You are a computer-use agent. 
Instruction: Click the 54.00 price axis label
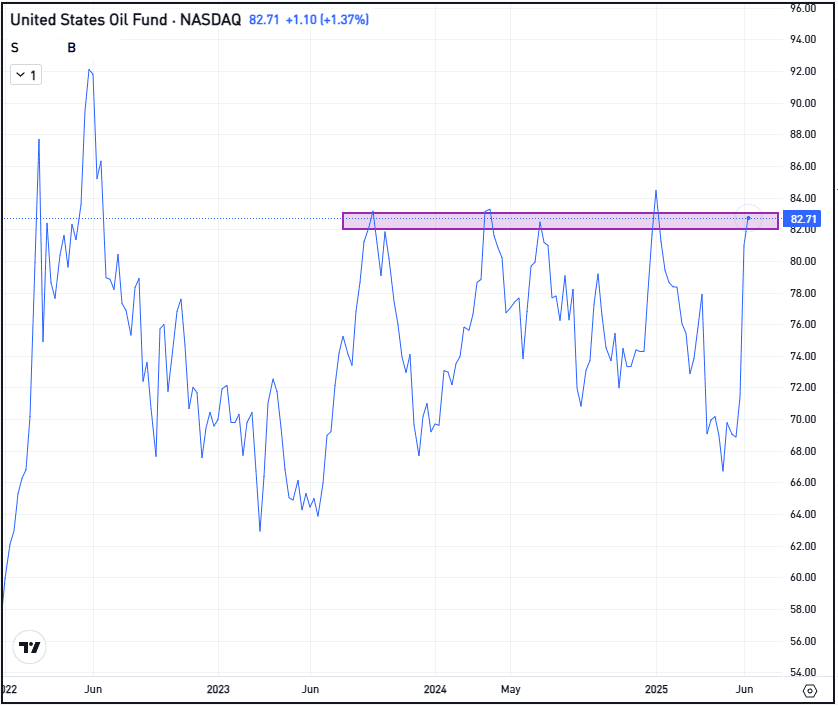803,672
